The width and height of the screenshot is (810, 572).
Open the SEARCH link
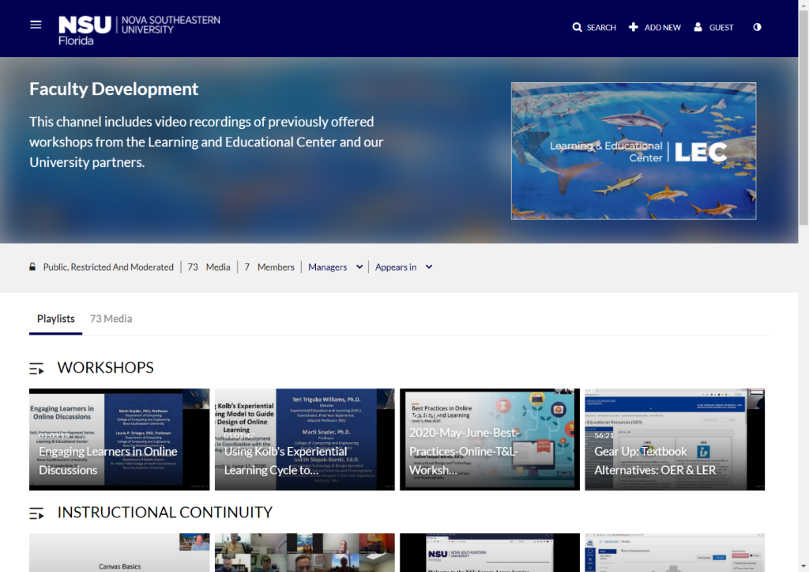click(x=601, y=27)
